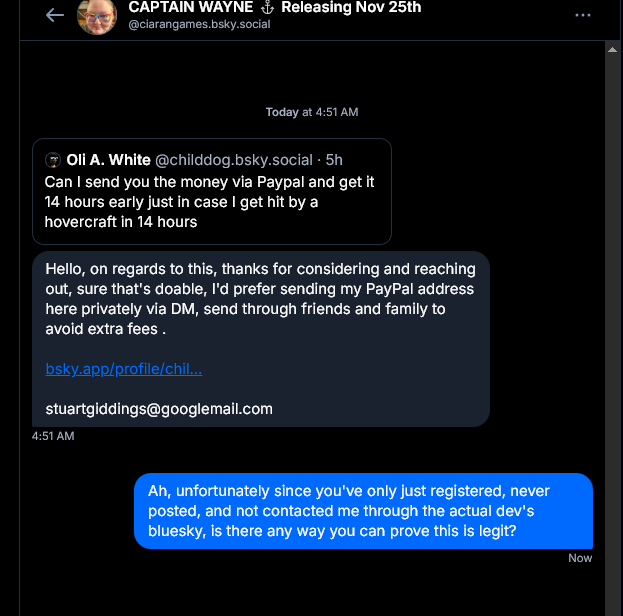Open CAPTAIN WAYNE's profile avatar
The width and height of the screenshot is (623, 616).
click(x=97, y=15)
